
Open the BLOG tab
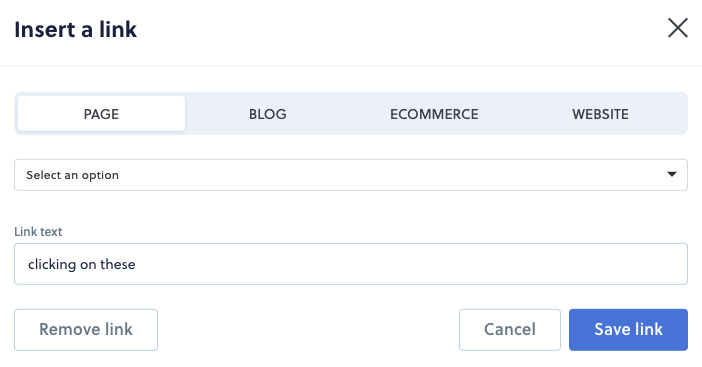click(x=268, y=114)
